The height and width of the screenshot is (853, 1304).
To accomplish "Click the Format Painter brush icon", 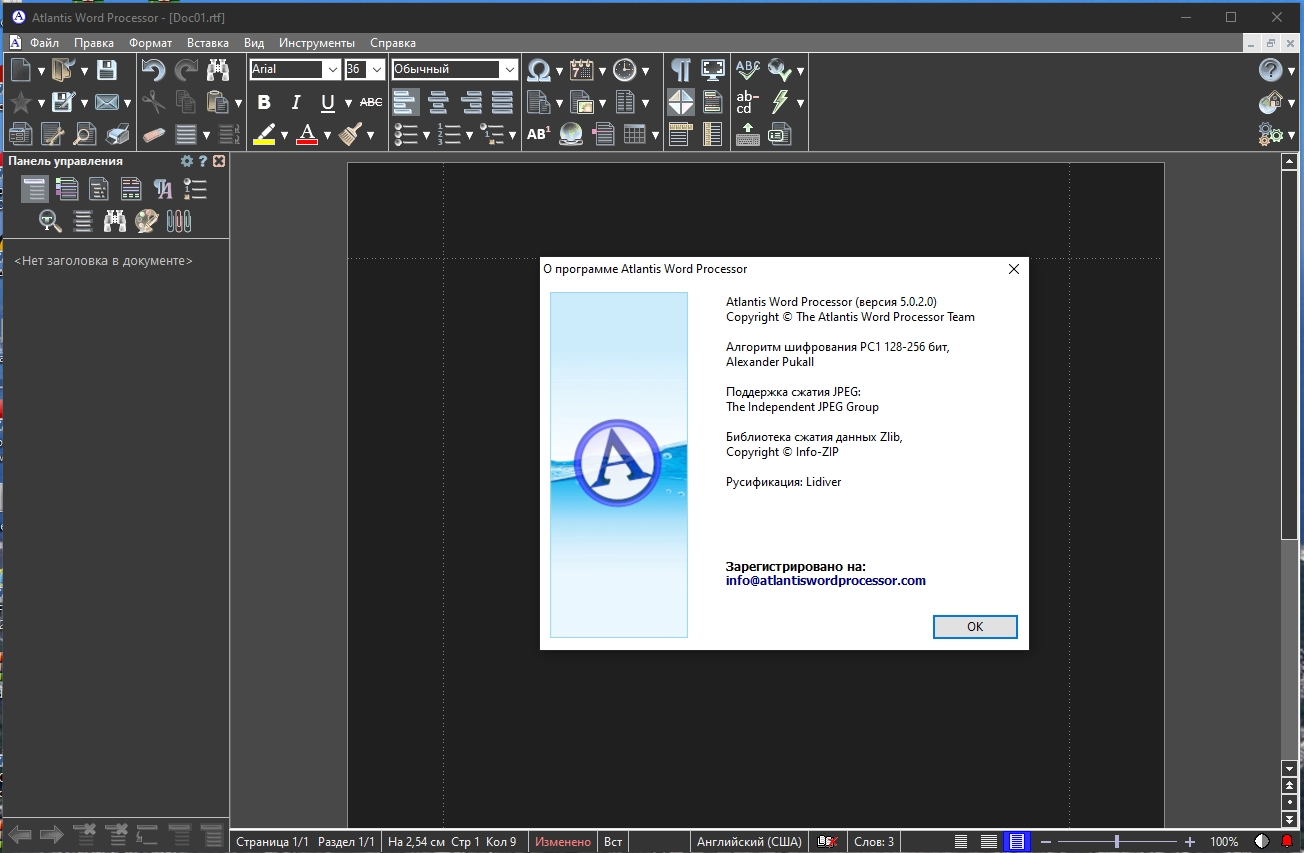I will [350, 134].
